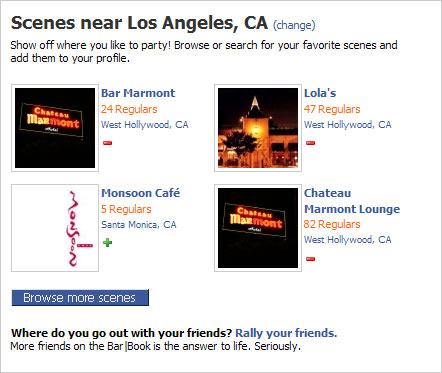Open the Monsoon Café title link

(x=141, y=193)
